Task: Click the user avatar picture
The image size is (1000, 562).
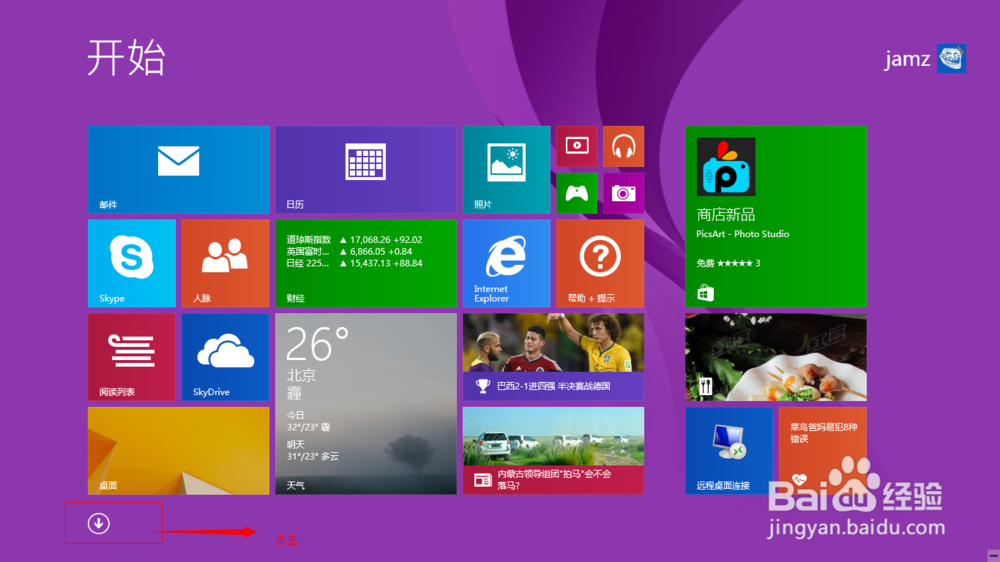Action: click(x=952, y=59)
